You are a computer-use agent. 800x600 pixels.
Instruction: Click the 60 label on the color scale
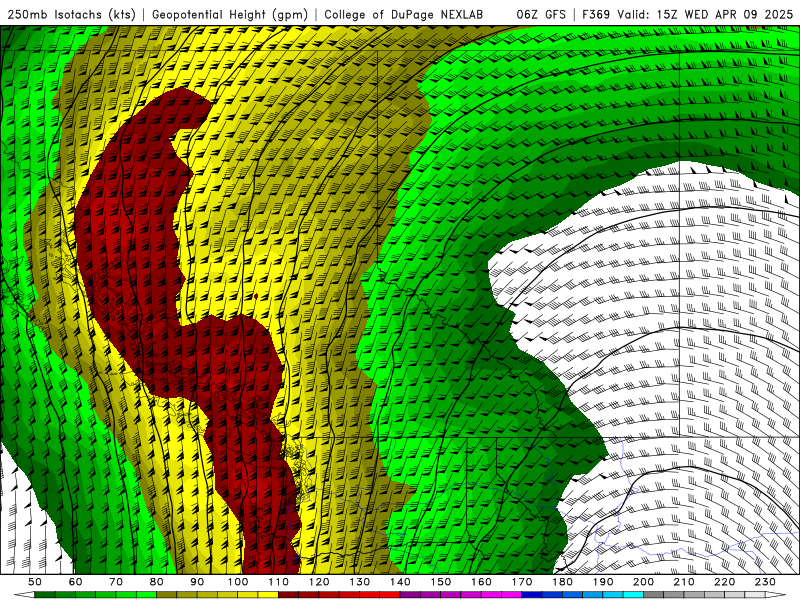coord(76,582)
